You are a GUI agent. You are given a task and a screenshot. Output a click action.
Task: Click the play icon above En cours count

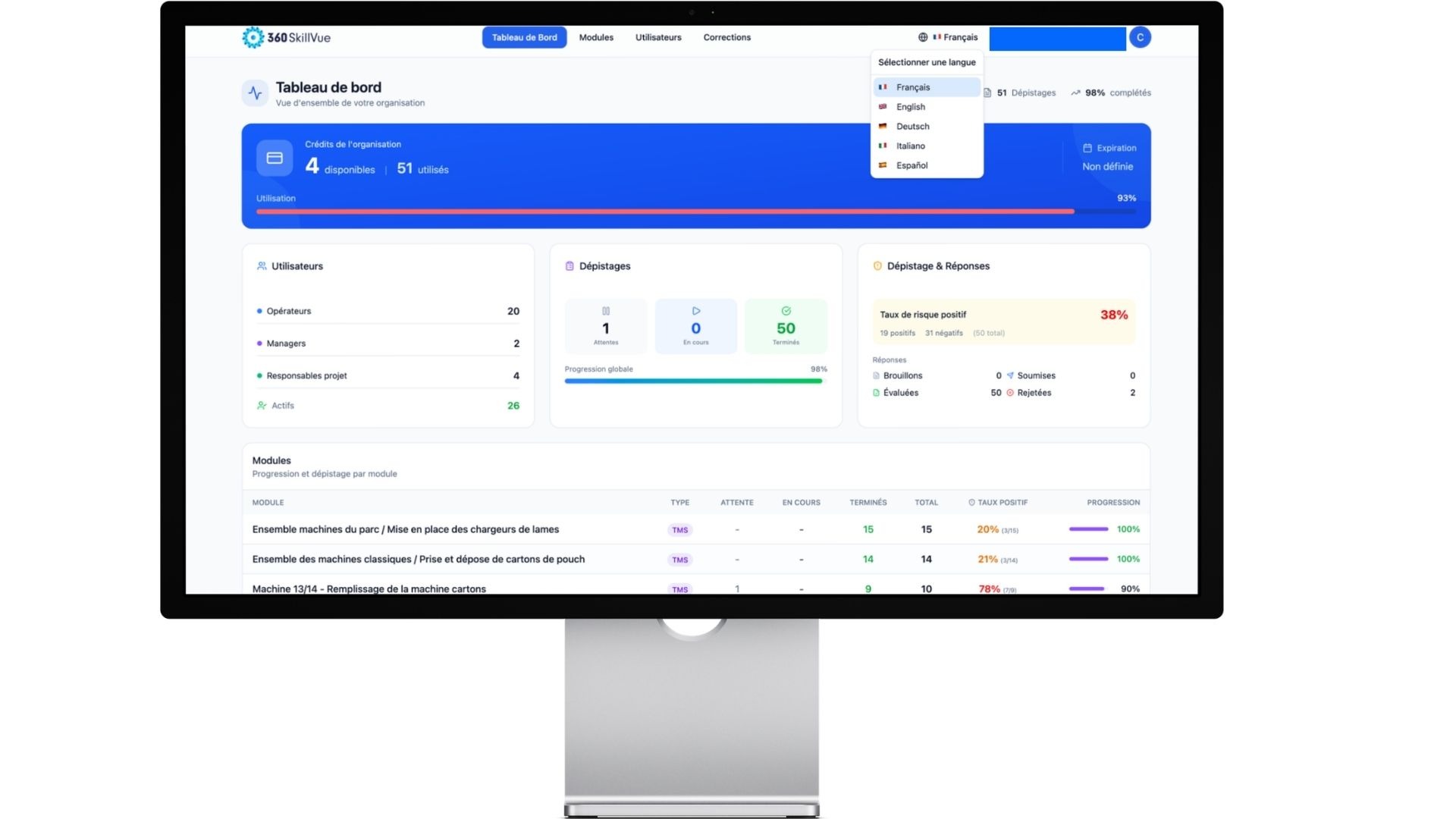pyautogui.click(x=695, y=310)
